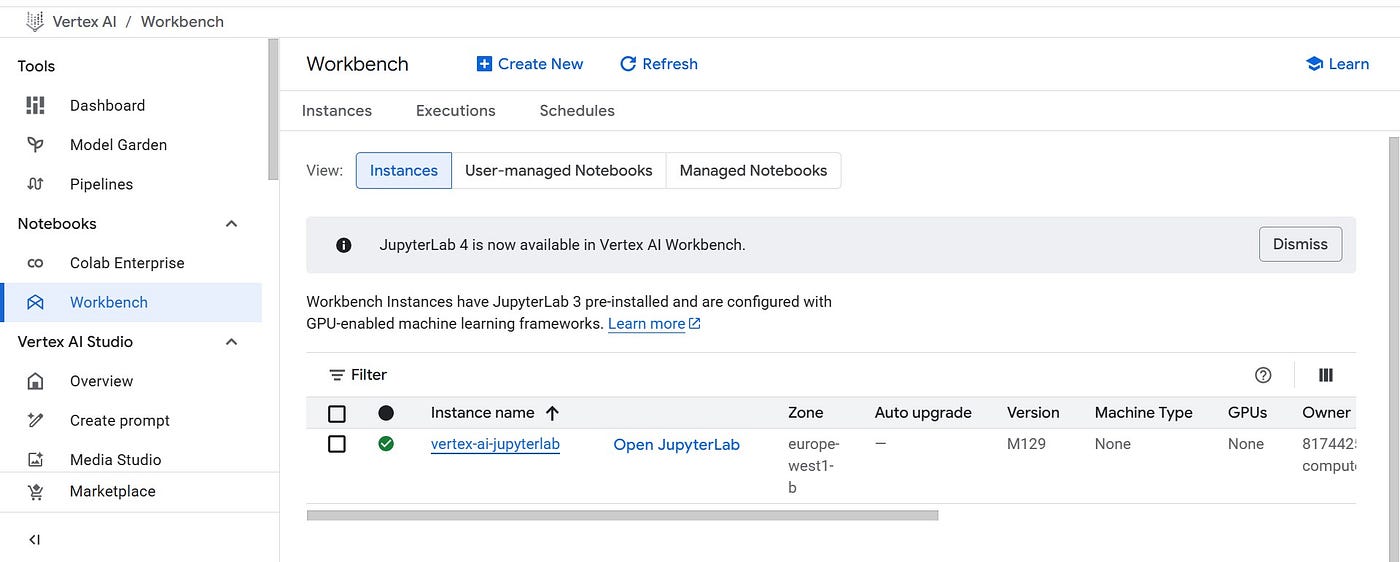This screenshot has height=562, width=1400.
Task: Collapse the left navigation sidebar
Action: point(35,540)
